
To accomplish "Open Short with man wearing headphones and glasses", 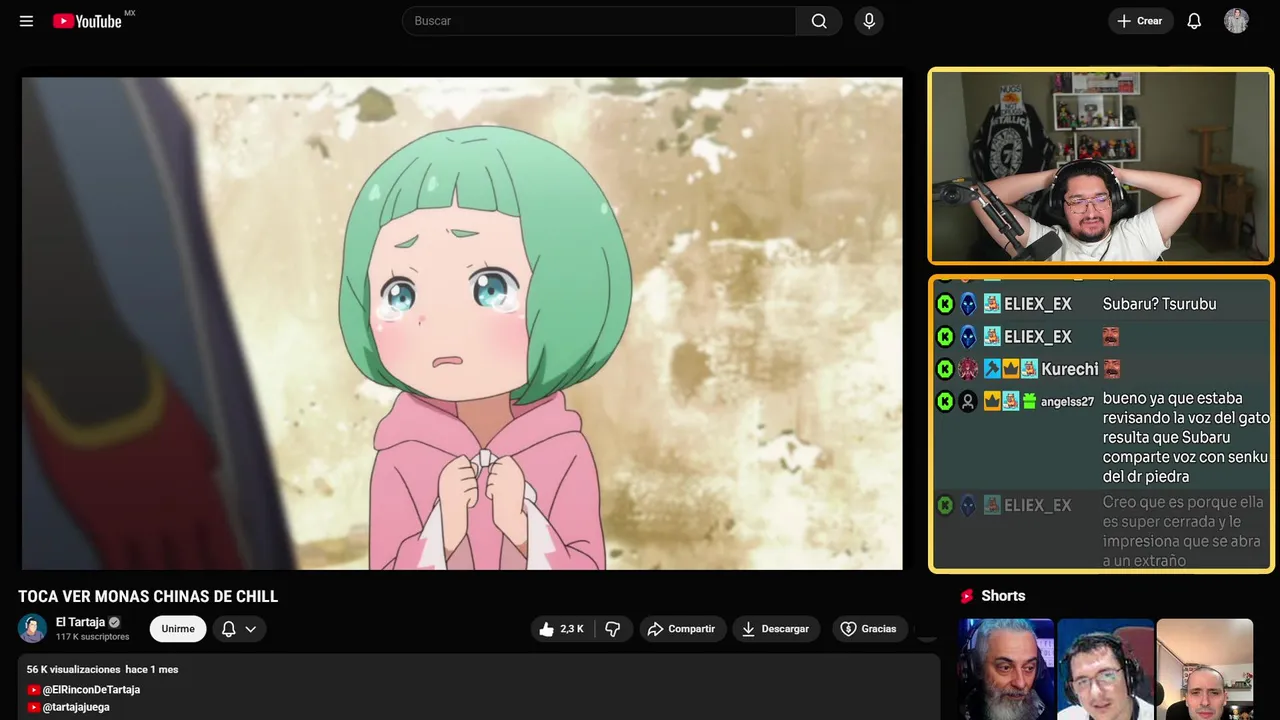I will (1105, 669).
